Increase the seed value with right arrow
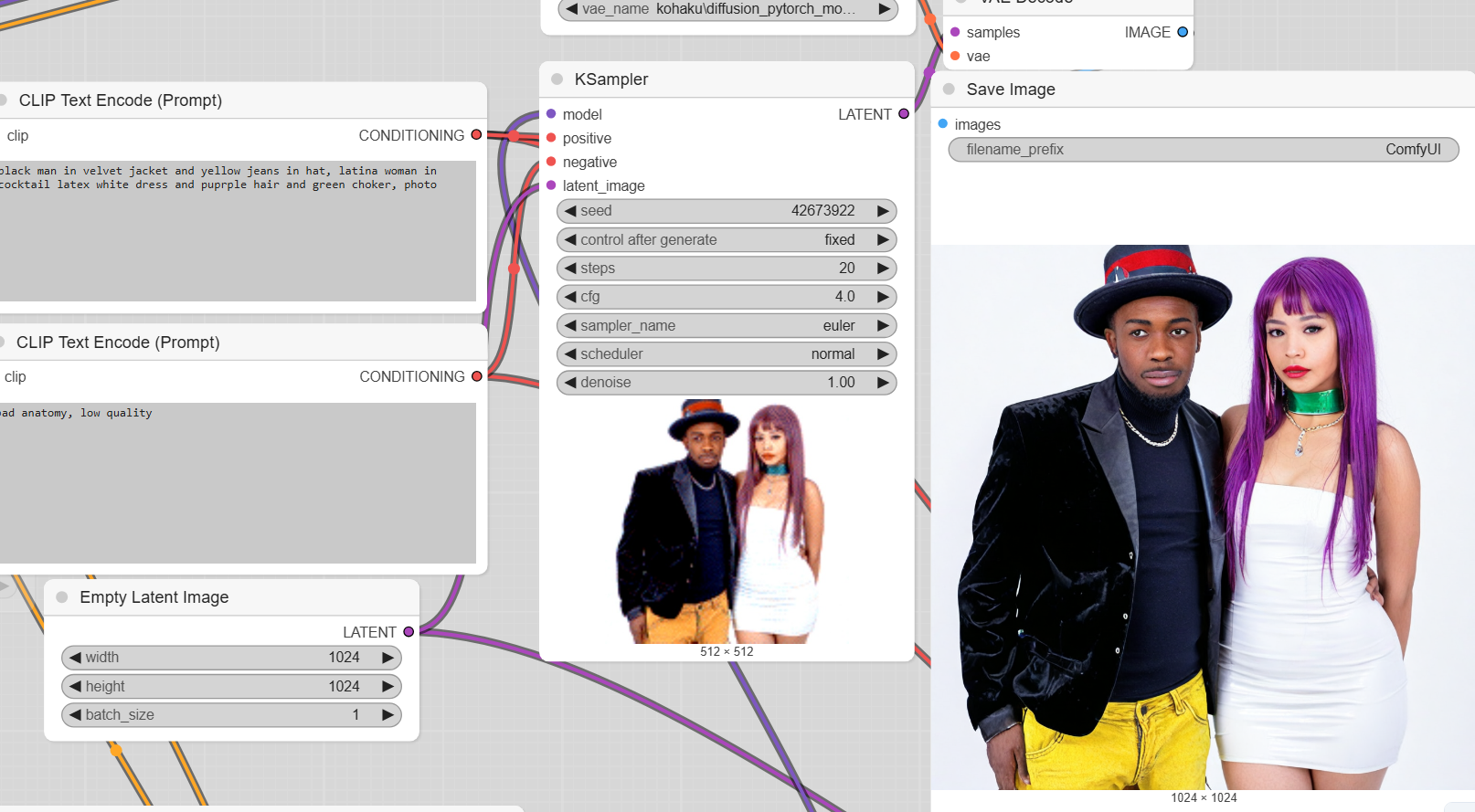1475x812 pixels. click(x=883, y=211)
